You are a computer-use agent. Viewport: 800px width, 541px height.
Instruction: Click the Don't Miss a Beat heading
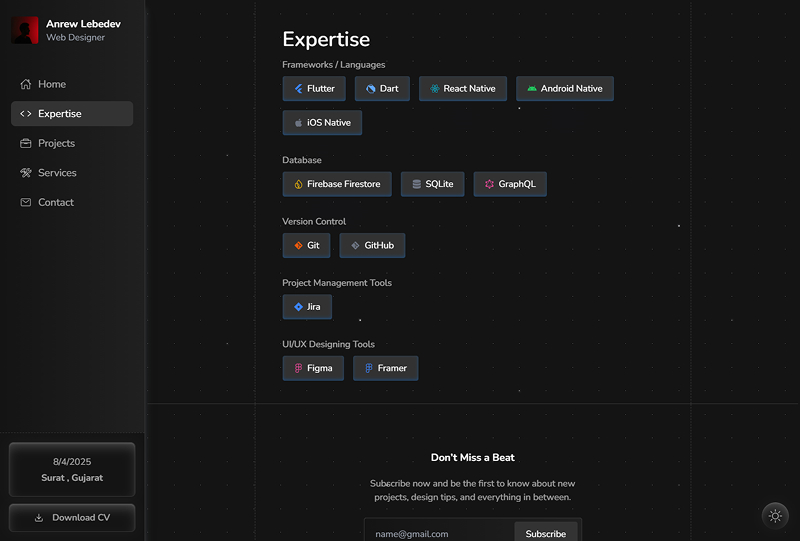pos(472,458)
